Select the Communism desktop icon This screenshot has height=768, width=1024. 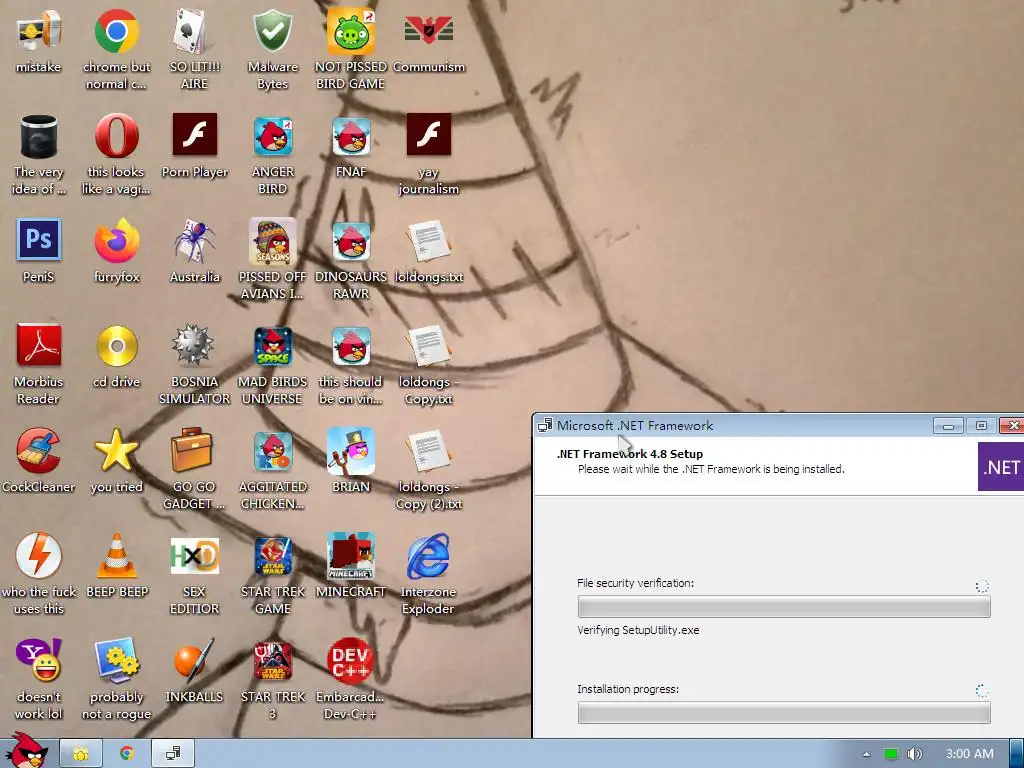tap(428, 31)
